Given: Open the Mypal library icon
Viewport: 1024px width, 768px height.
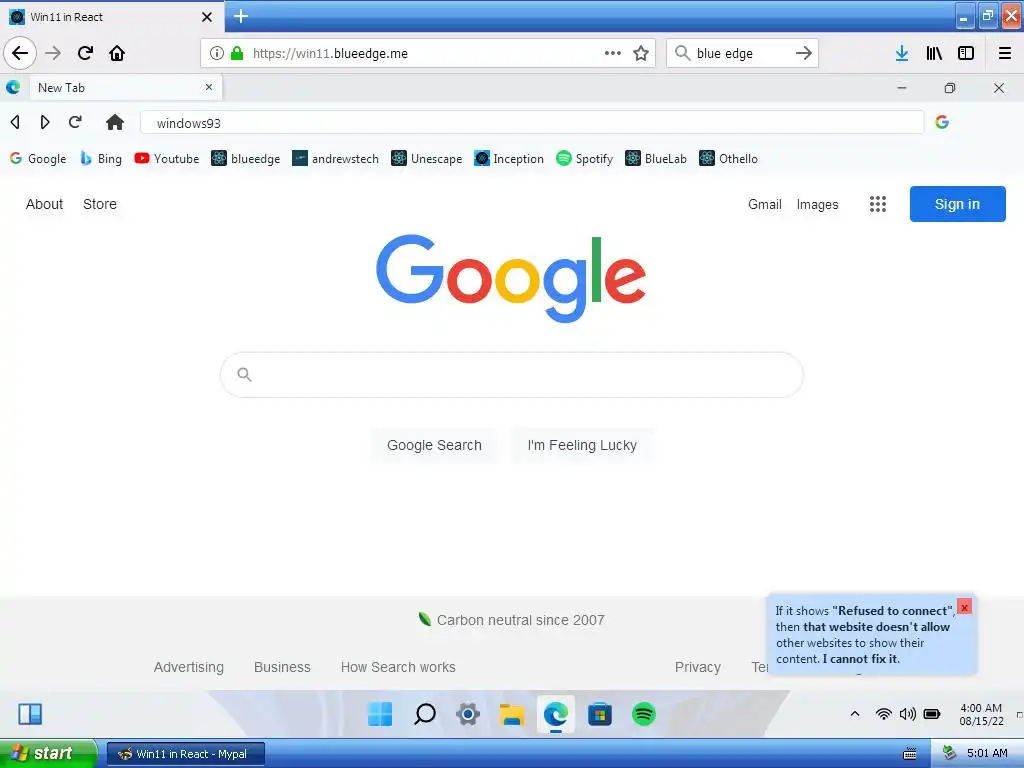Looking at the screenshot, I should [934, 53].
